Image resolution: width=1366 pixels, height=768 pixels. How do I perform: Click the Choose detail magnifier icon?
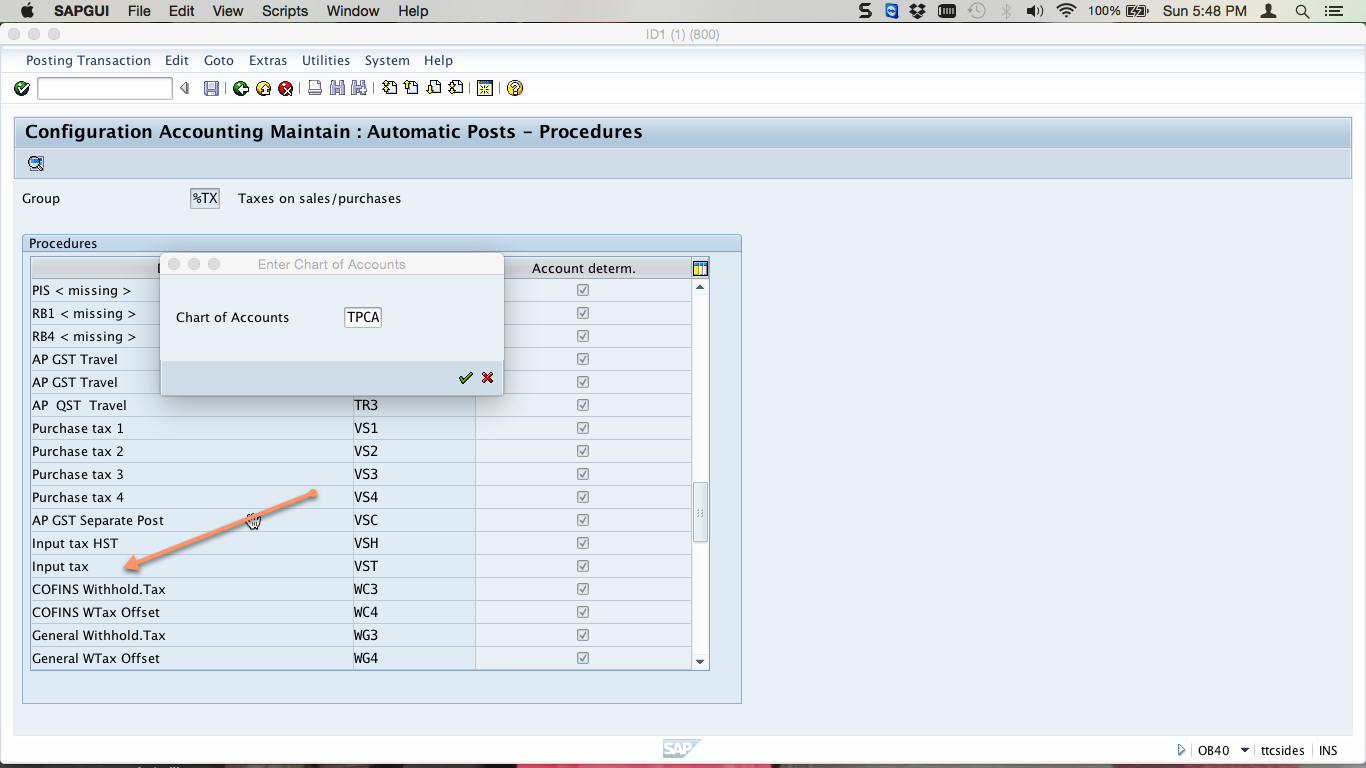[36, 164]
